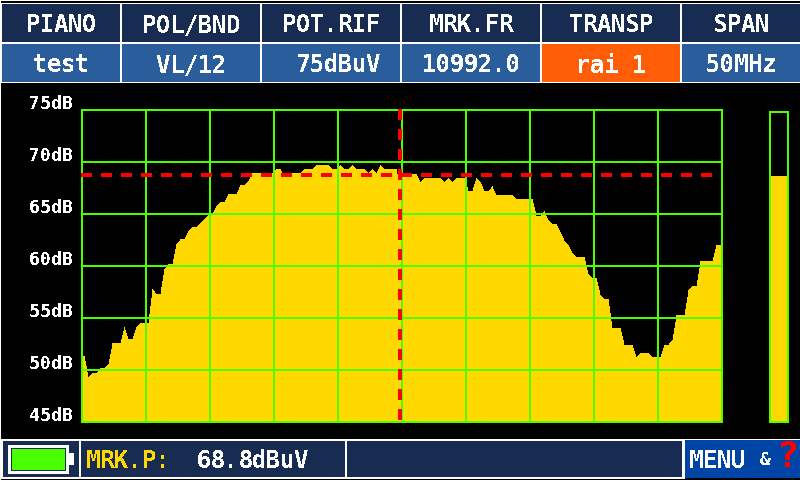
Task: Click the 55dB axis label
Action: 51,311
